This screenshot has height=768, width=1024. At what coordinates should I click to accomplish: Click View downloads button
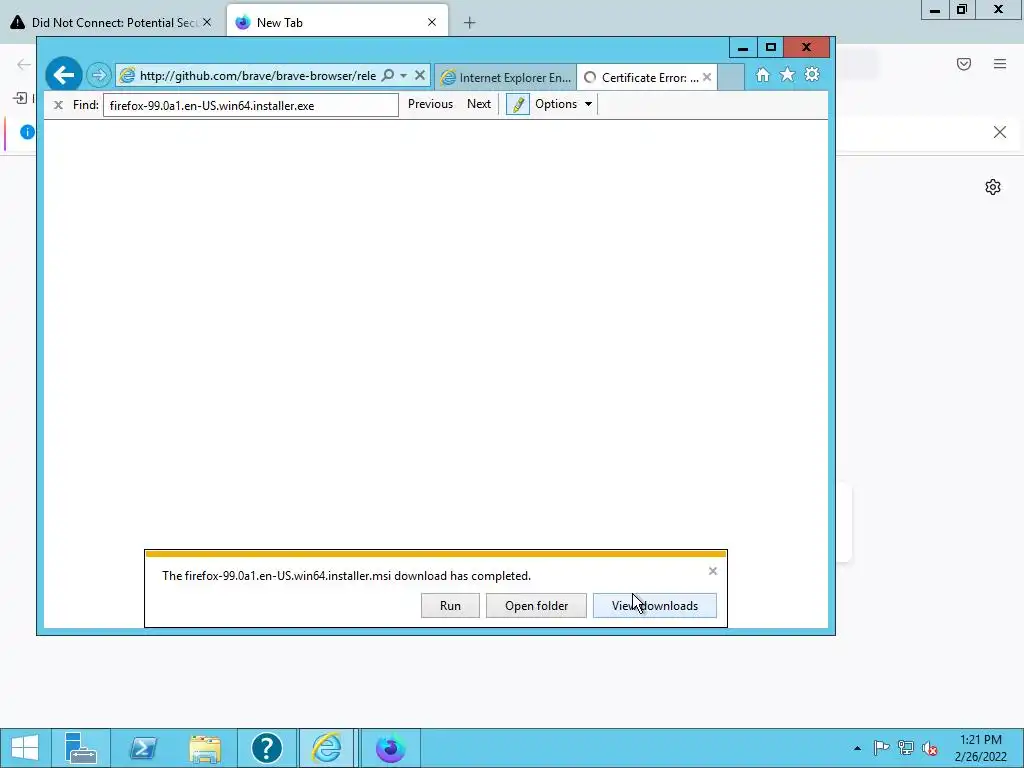coord(654,605)
